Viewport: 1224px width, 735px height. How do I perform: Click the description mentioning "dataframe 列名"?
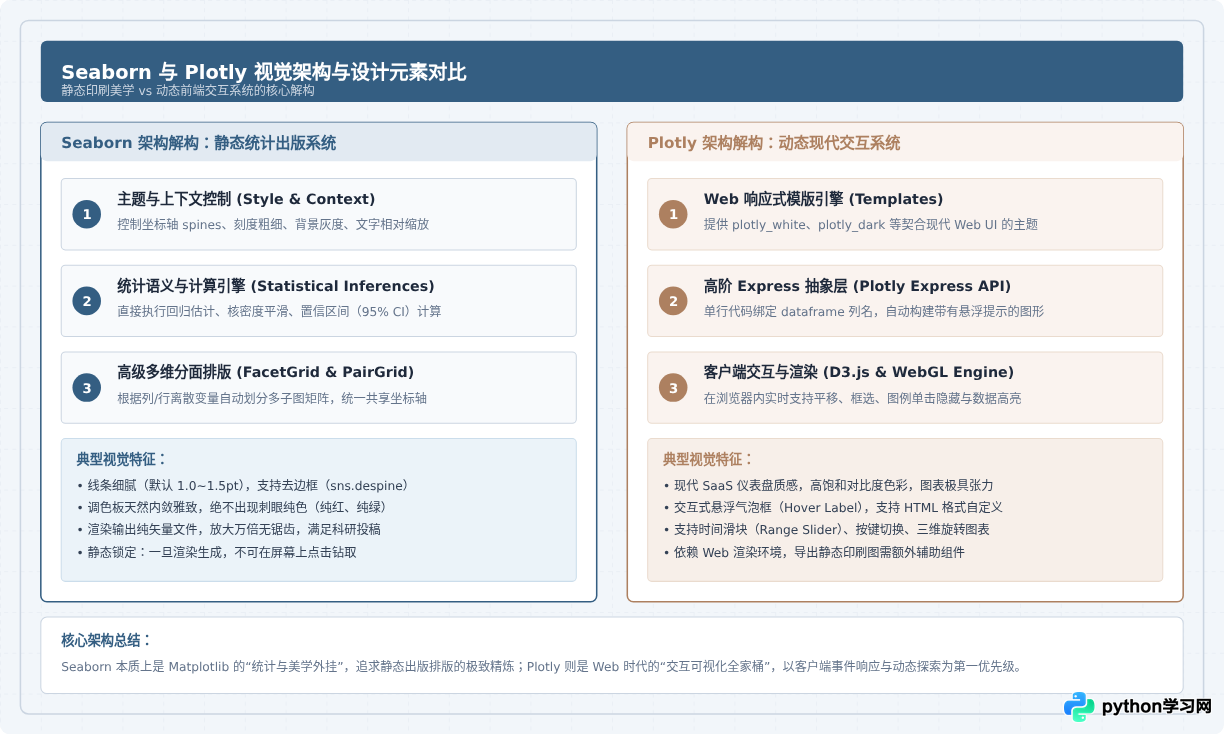[x=874, y=311]
